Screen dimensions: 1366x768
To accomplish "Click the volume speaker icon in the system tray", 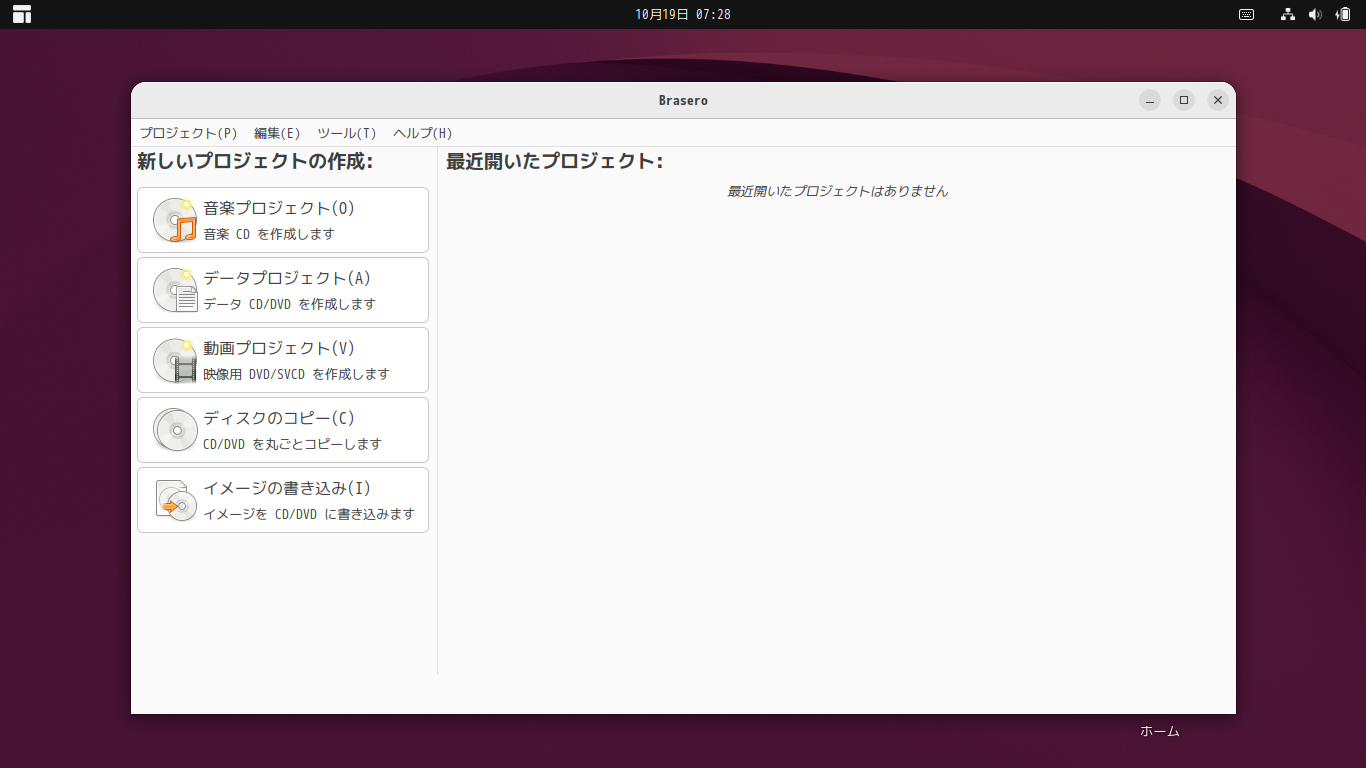I will (x=1315, y=14).
